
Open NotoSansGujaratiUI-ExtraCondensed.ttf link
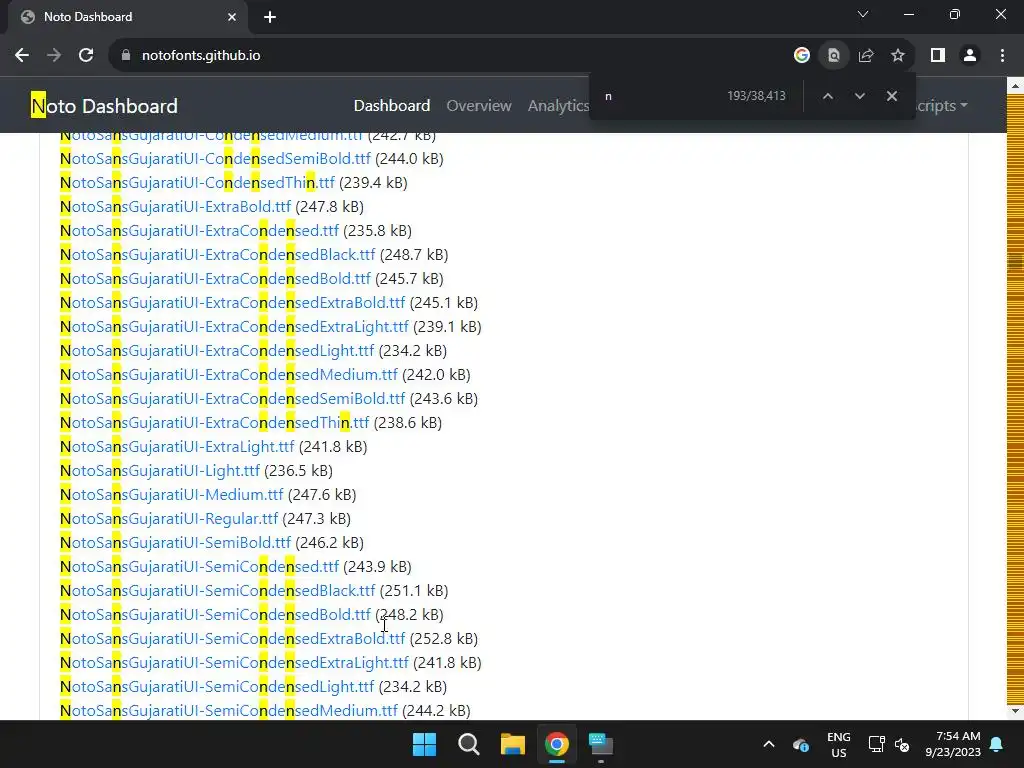tap(199, 231)
